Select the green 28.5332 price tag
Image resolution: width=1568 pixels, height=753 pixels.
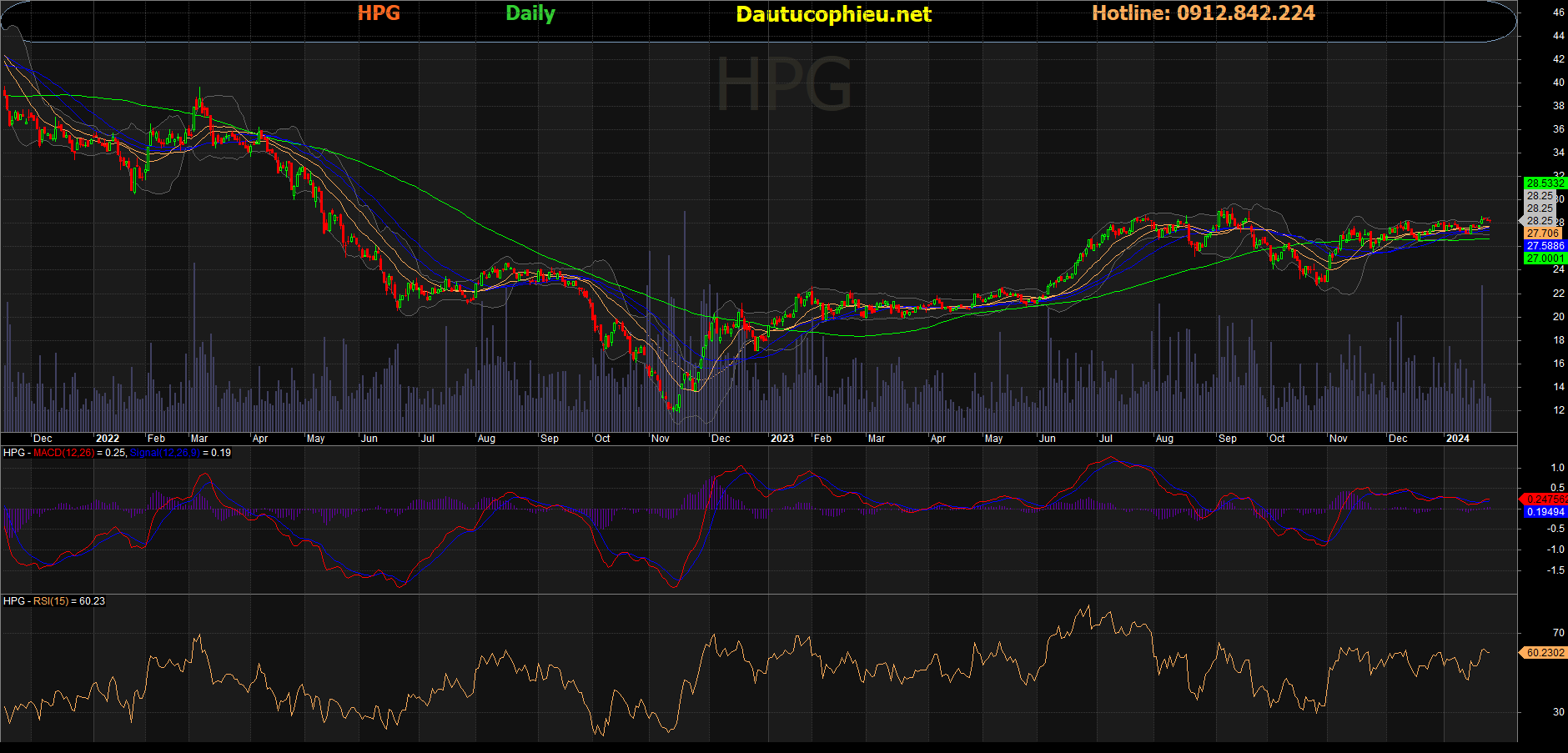[x=1545, y=183]
